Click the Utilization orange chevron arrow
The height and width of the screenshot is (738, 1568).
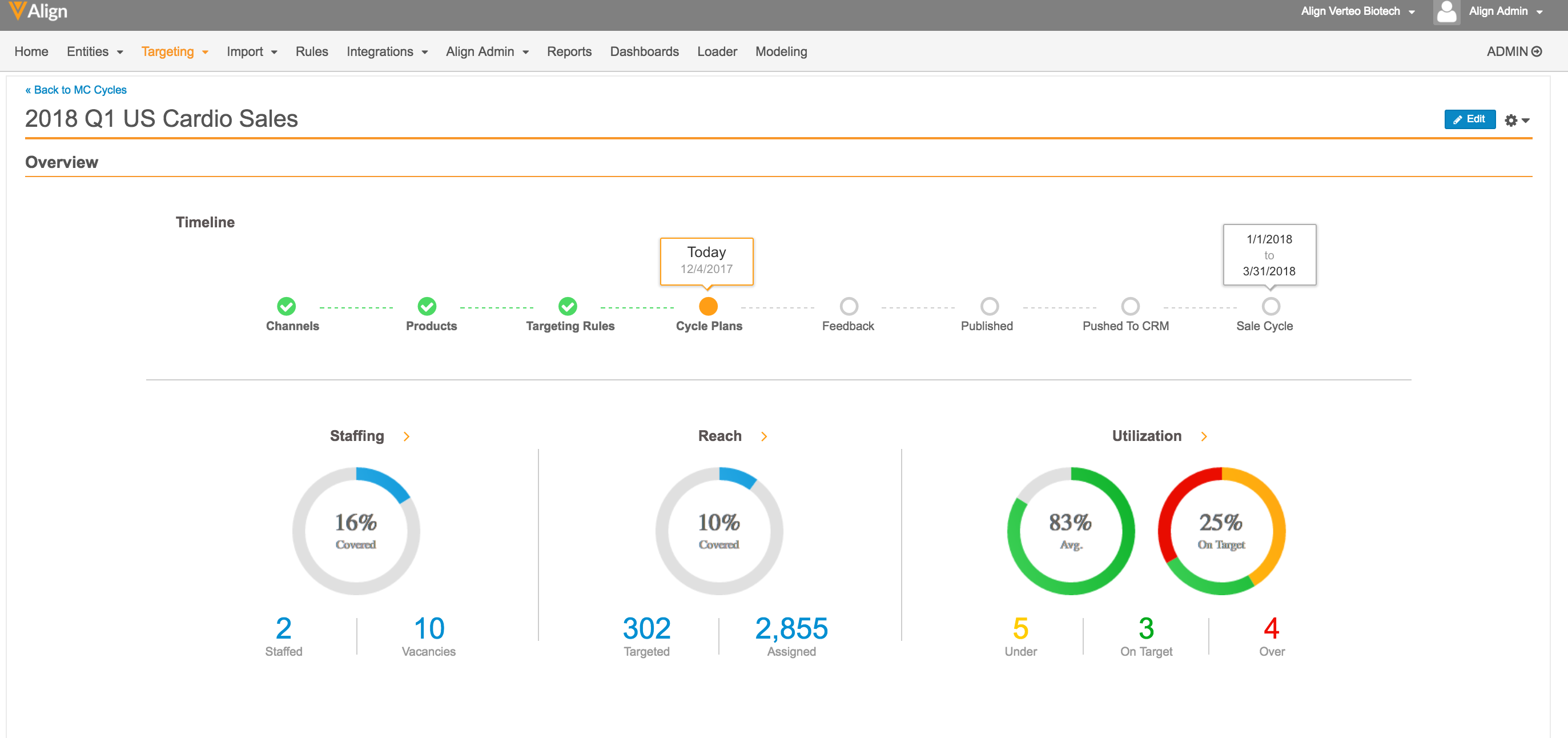[1204, 436]
